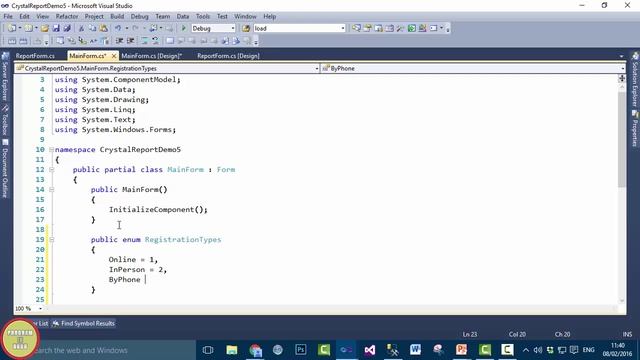Undo the last edit with the Undo icon
The width and height of the screenshot is (640, 360).
click(x=118, y=28)
